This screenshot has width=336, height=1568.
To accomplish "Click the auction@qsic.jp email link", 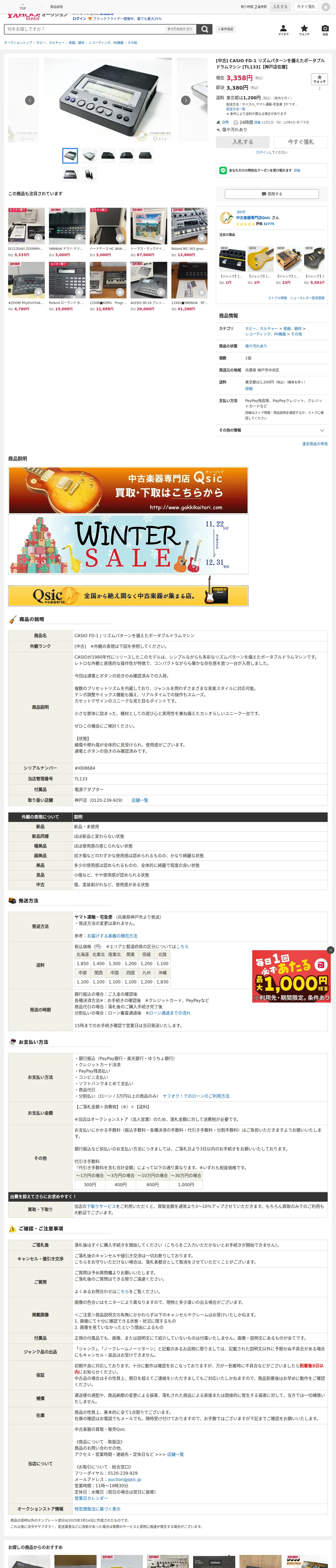I will 124,1479.
